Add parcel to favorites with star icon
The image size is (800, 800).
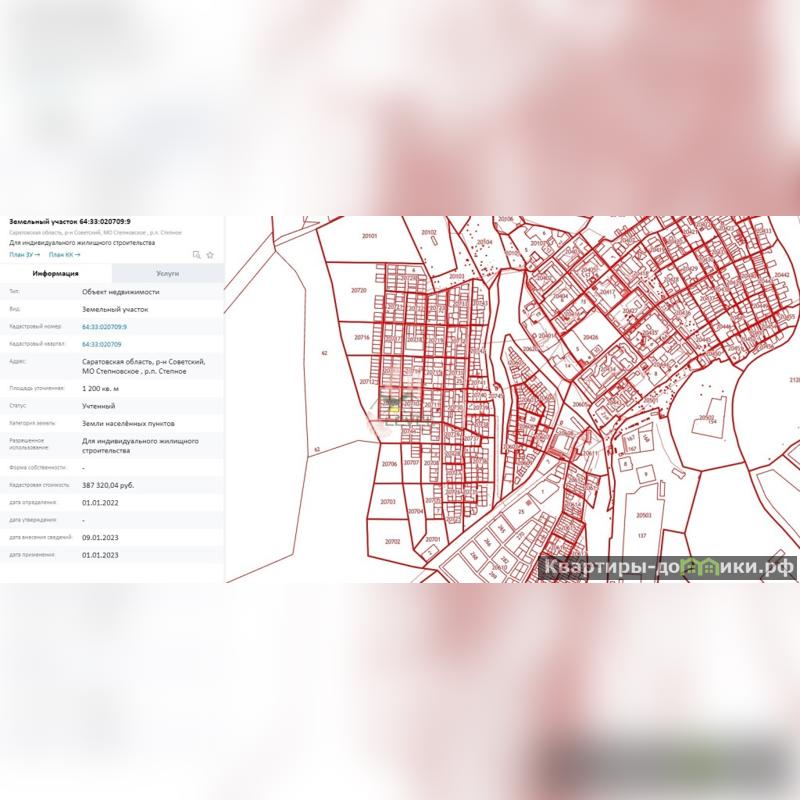tap(210, 255)
